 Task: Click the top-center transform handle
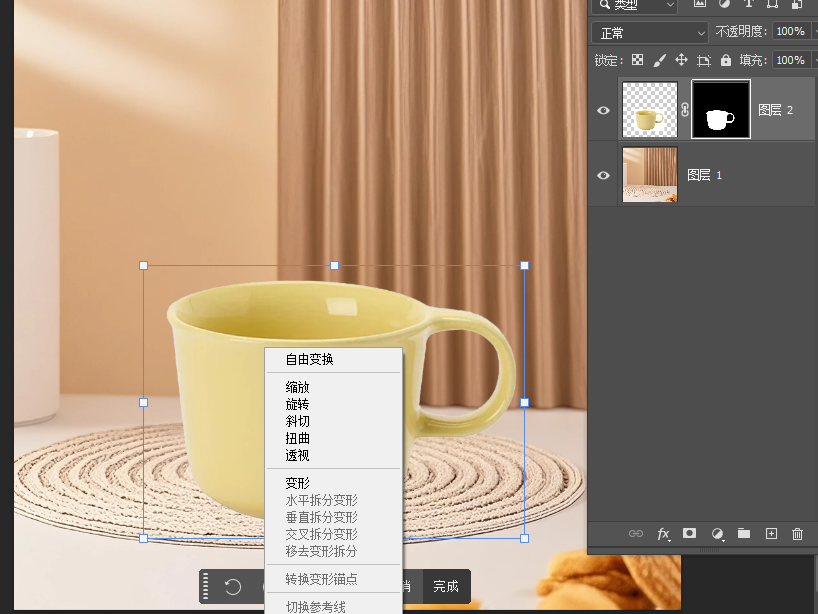334,266
